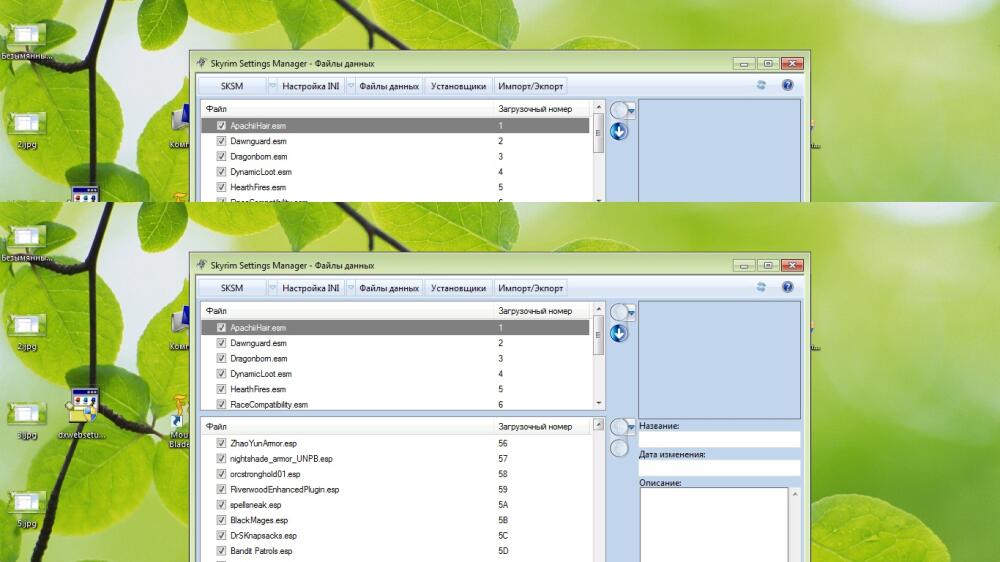Uncheck the Bandit Patrols.esp checkbox

coord(221,551)
